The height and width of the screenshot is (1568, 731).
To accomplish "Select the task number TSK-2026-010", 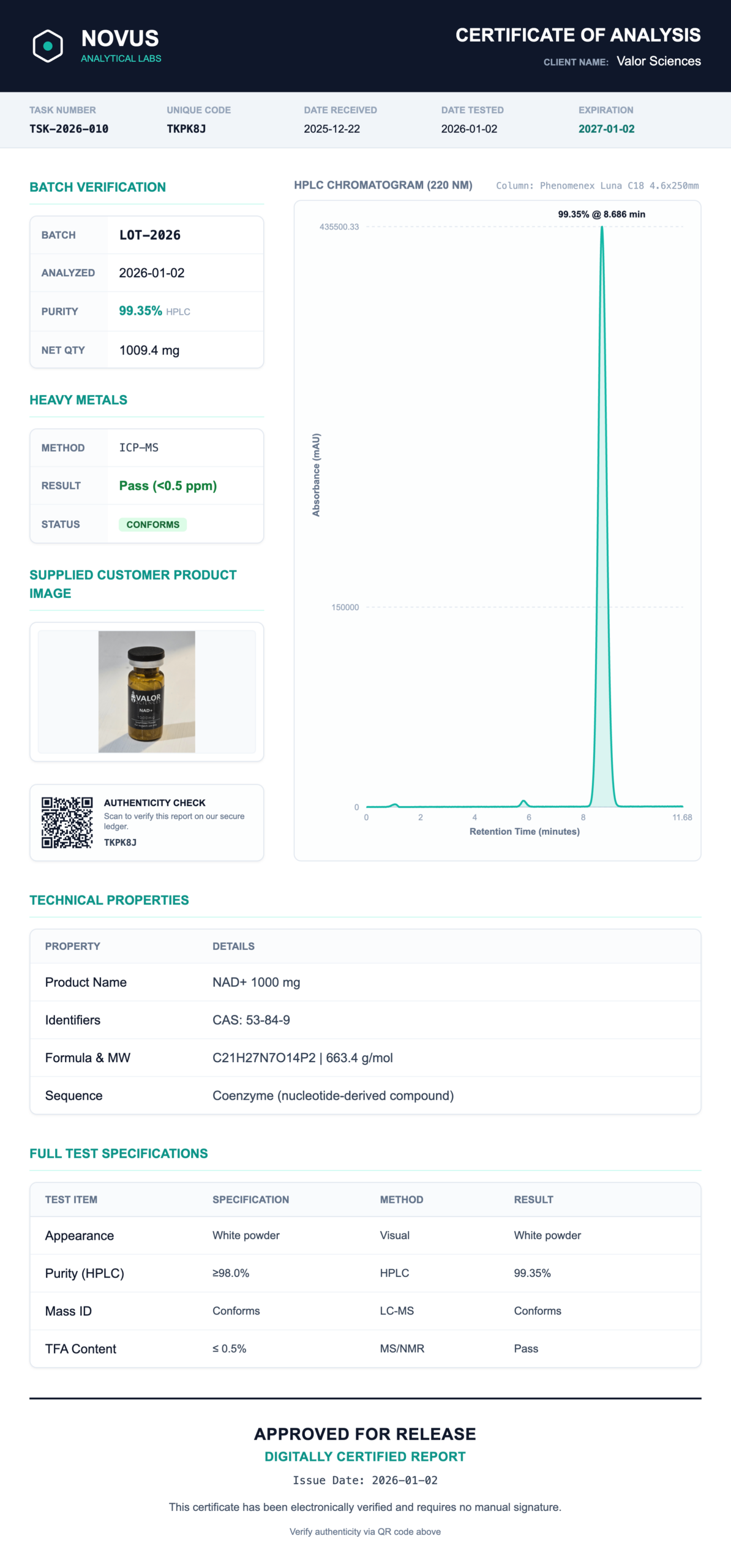I will 69,129.
